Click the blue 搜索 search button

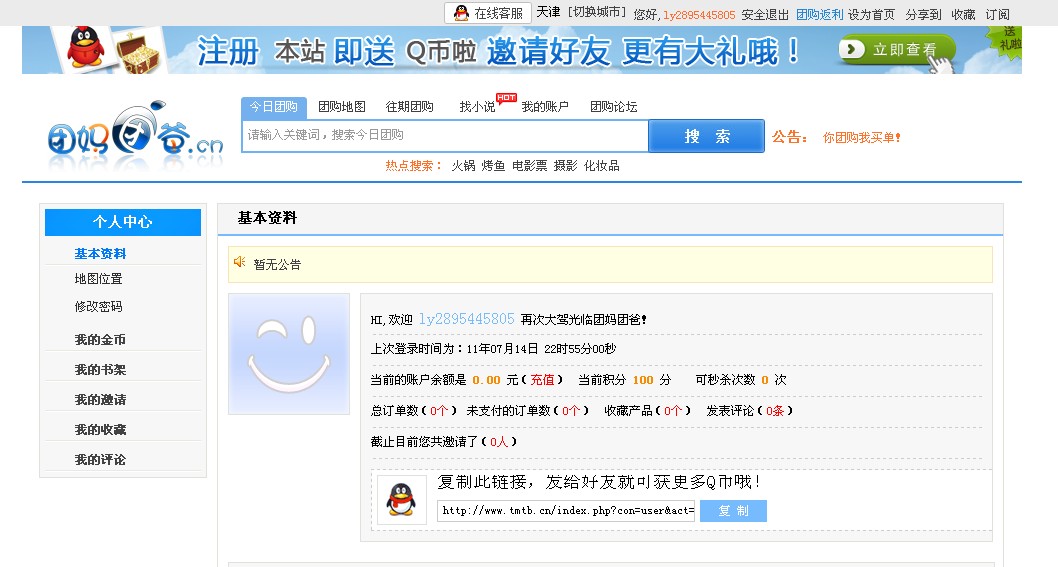click(706, 136)
